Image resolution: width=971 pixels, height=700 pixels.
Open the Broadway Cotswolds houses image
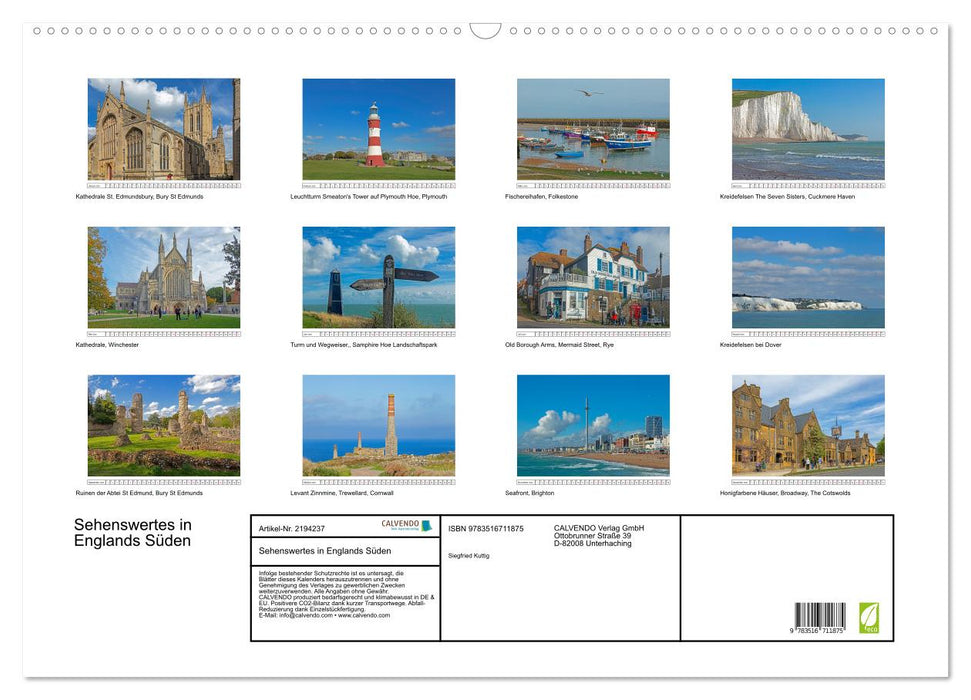[x=807, y=425]
